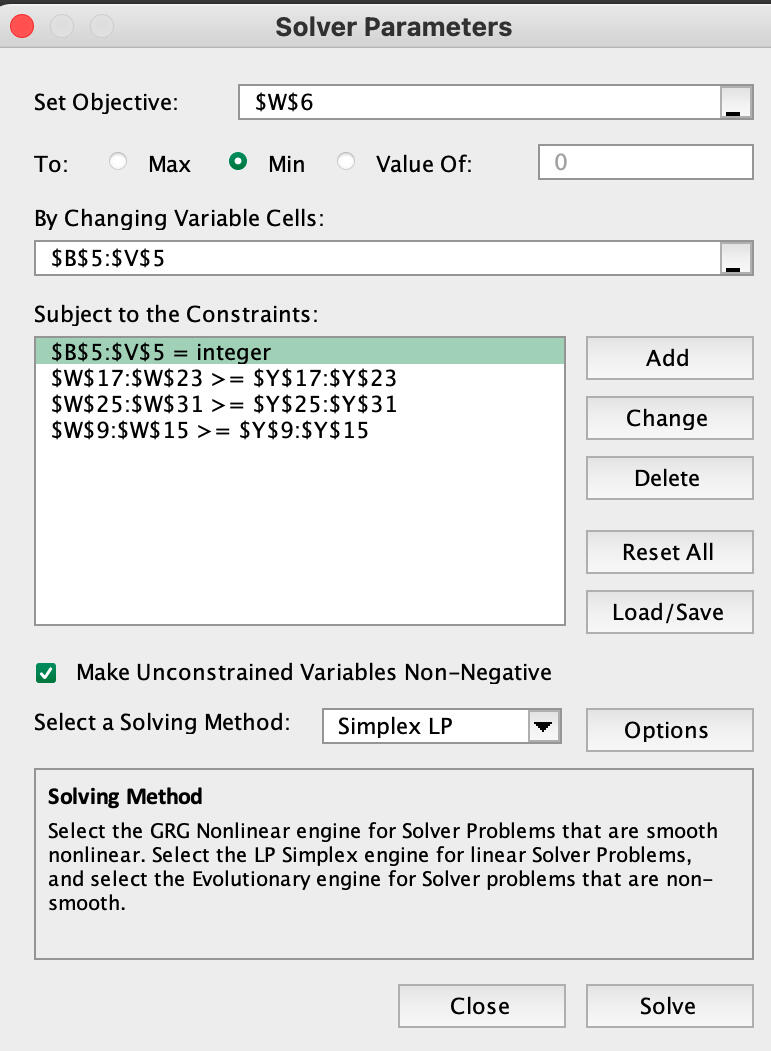Choose the Value Of radio option

click(x=346, y=162)
